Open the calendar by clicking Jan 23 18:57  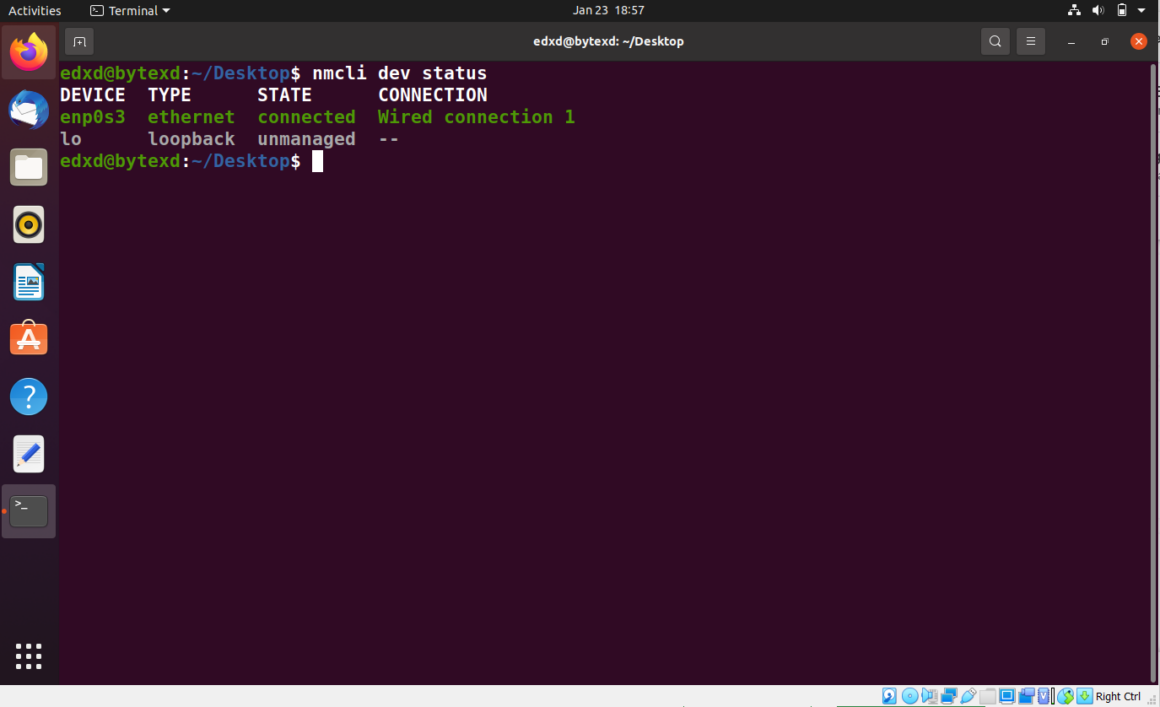[x=608, y=10]
